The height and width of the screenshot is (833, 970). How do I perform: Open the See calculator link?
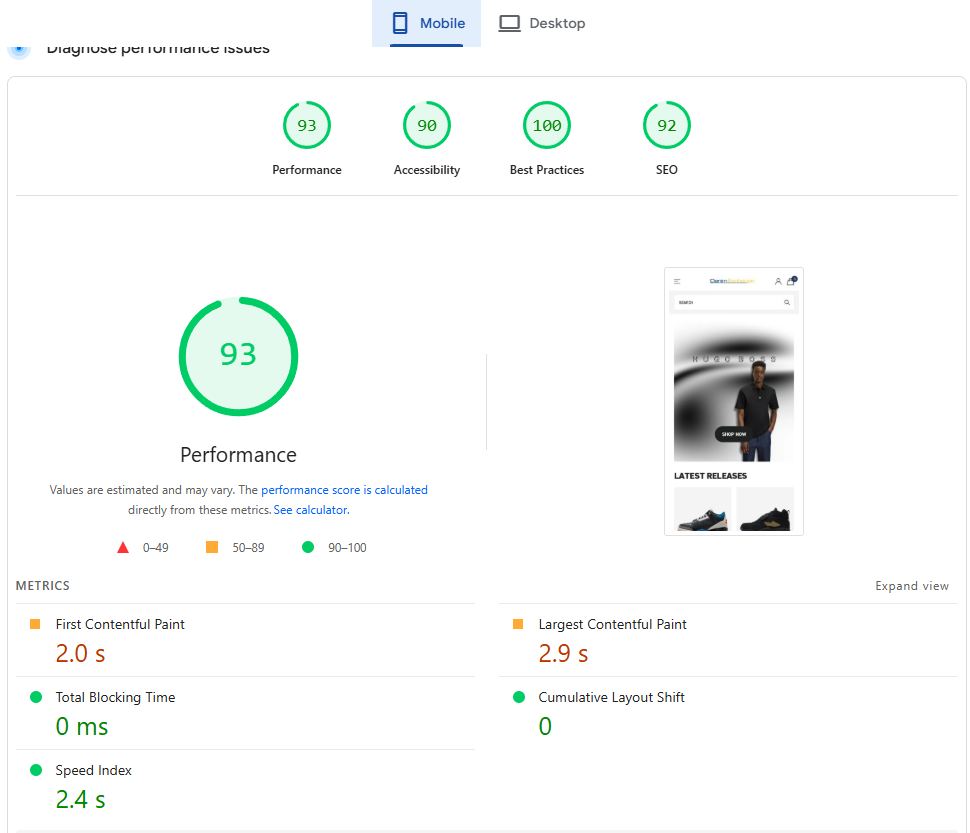(311, 510)
